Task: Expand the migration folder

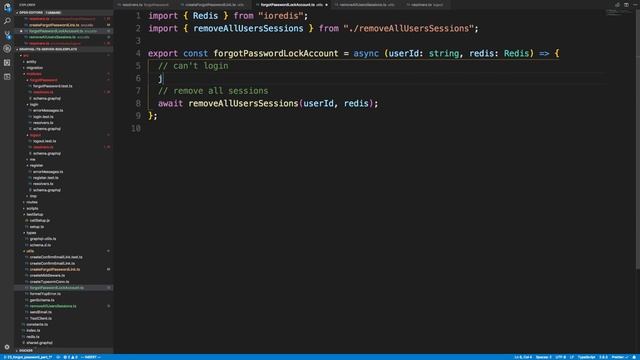Action: [34, 68]
